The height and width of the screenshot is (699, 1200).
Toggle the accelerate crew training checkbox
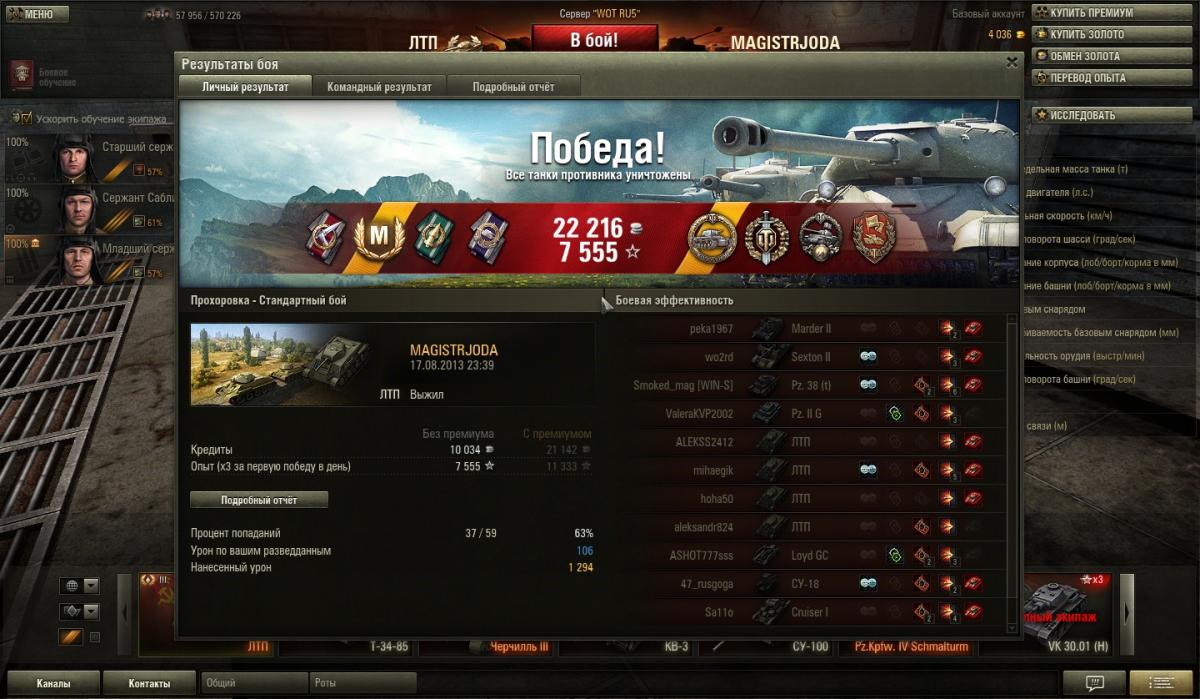pyautogui.click(x=28, y=119)
